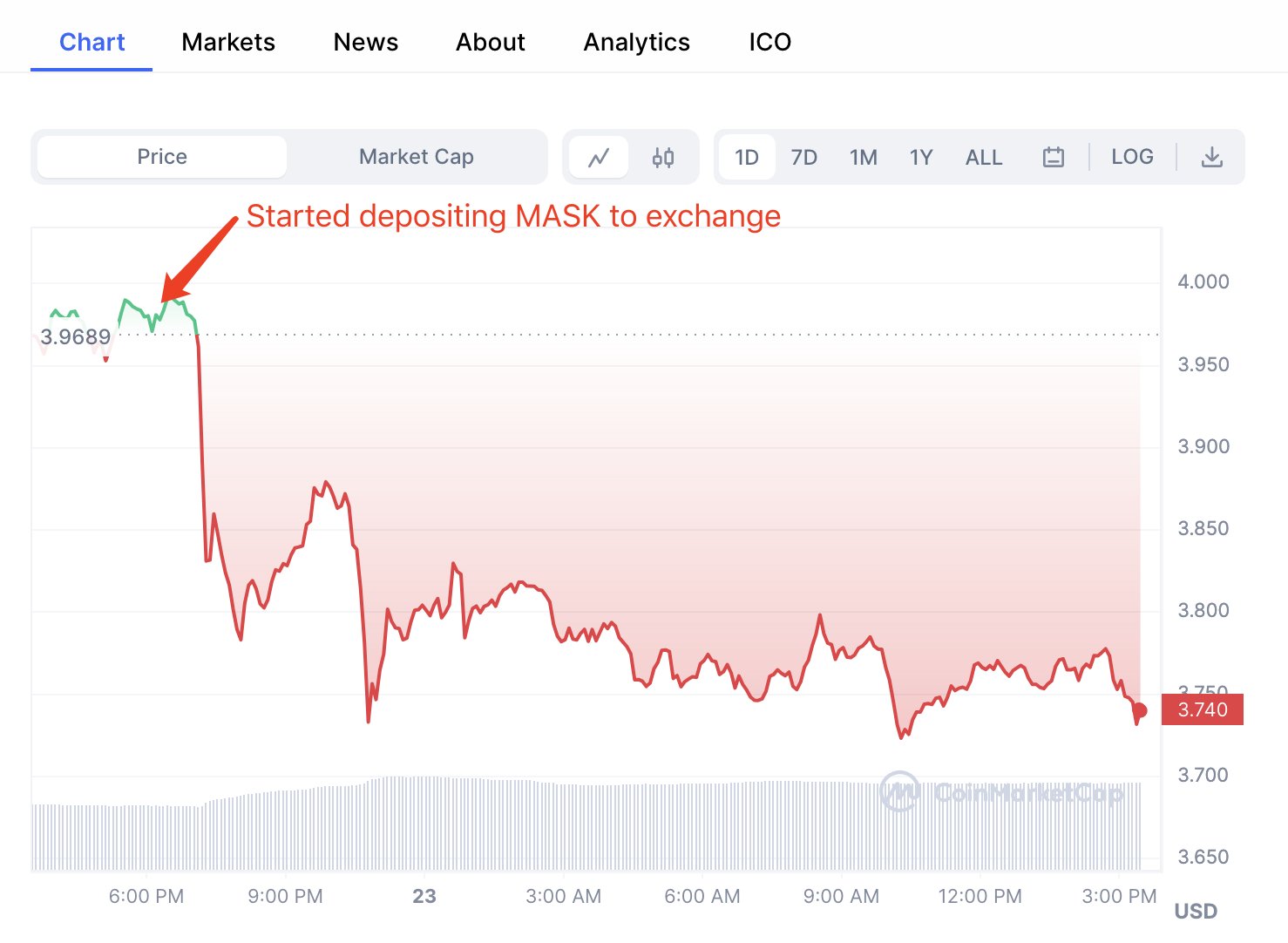Viewport: 1288px width, 943px height.
Task: Choose the 1Y time range
Action: (x=921, y=158)
